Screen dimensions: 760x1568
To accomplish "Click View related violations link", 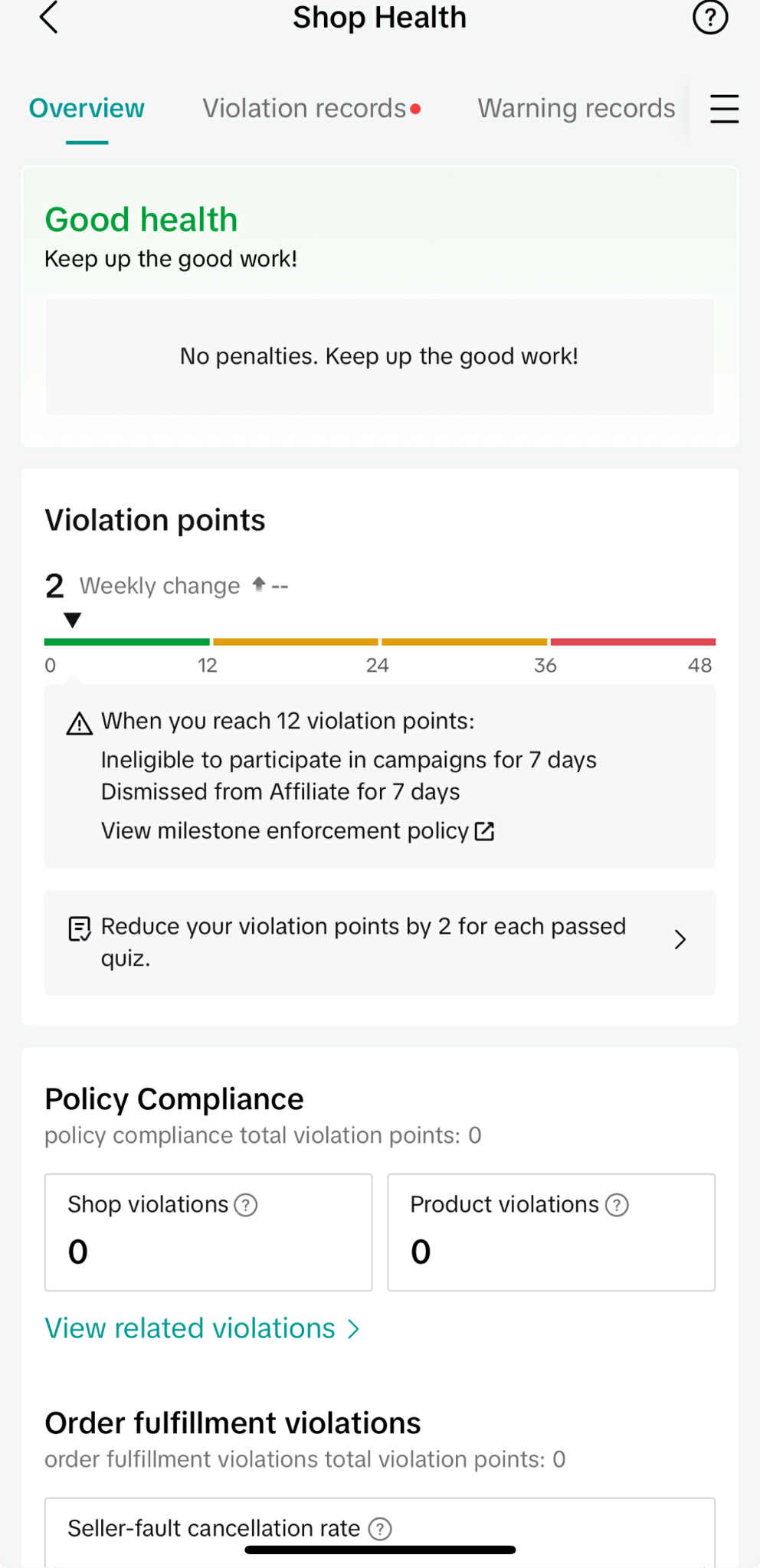I will [x=190, y=1328].
